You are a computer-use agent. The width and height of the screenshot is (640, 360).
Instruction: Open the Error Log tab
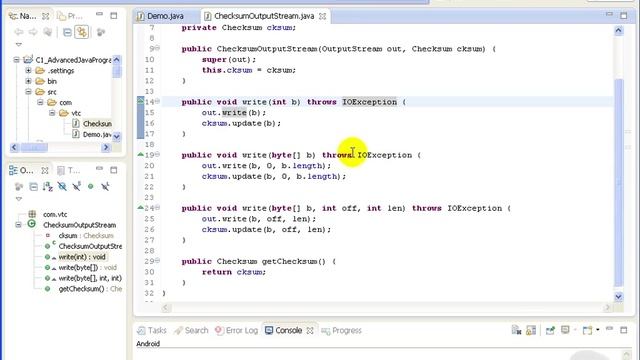coord(236,330)
